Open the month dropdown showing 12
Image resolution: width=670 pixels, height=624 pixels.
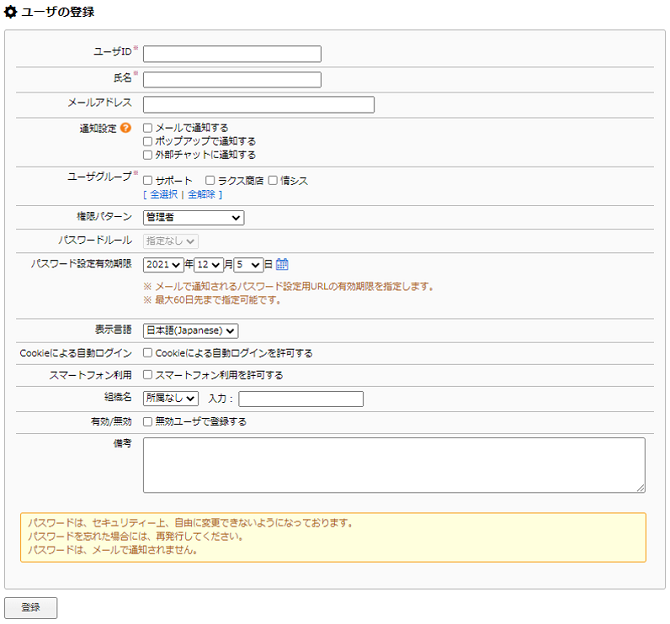pos(209,265)
